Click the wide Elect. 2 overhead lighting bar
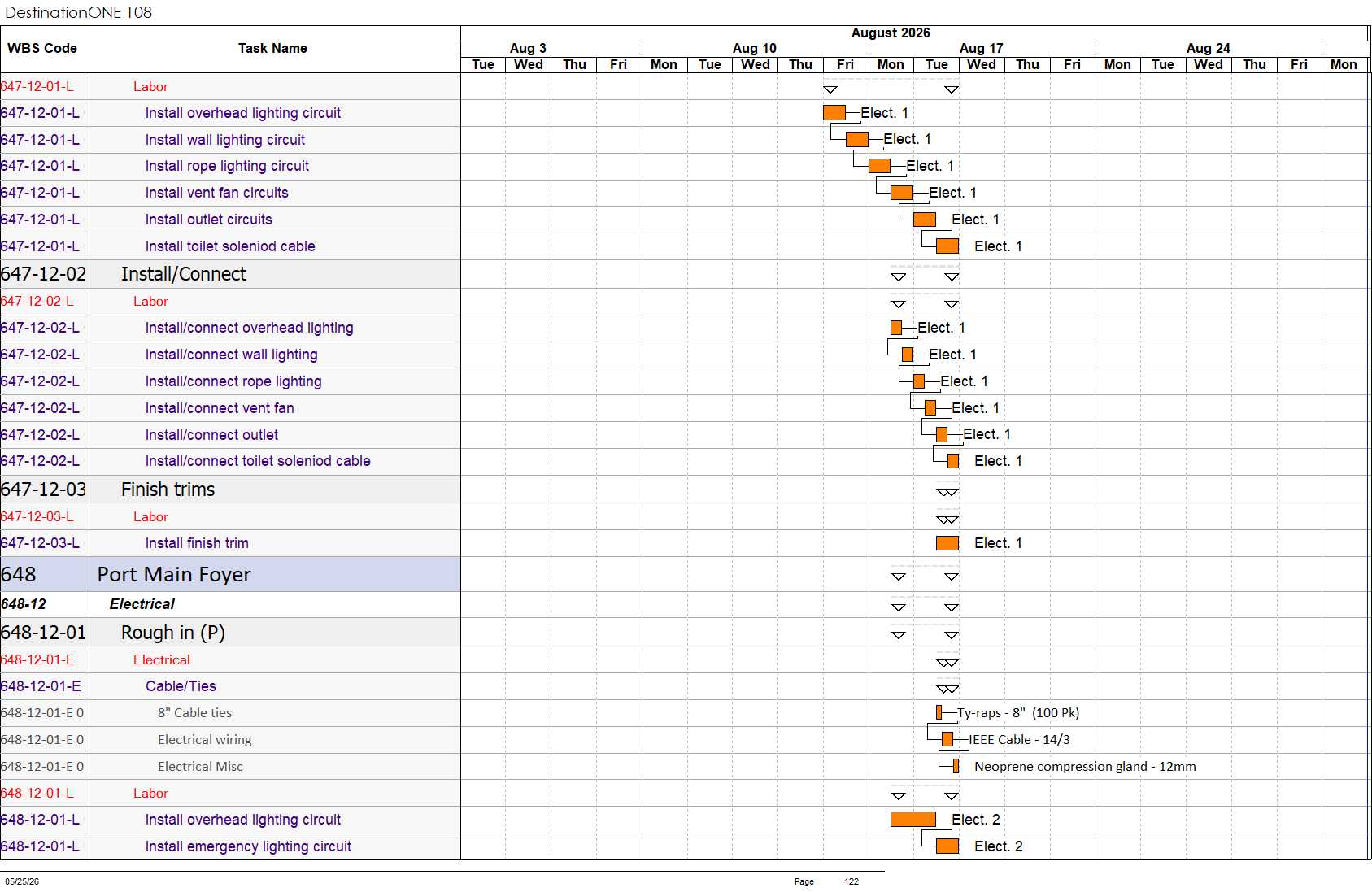Screen dimensions: 1372x892 click(913, 820)
